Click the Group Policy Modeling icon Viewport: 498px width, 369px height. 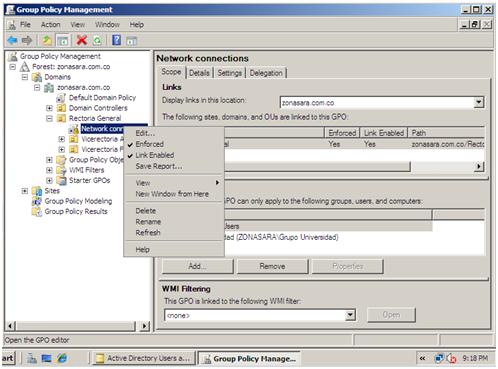37,201
